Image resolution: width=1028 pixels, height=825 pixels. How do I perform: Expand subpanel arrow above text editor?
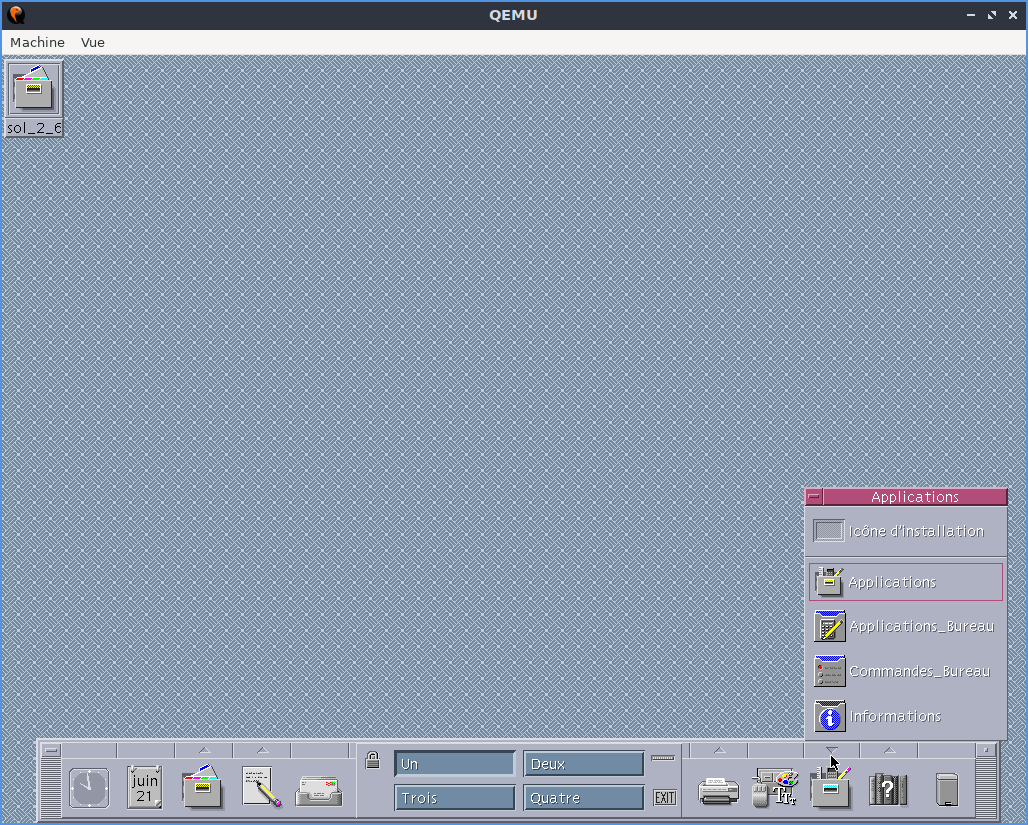tap(262, 750)
